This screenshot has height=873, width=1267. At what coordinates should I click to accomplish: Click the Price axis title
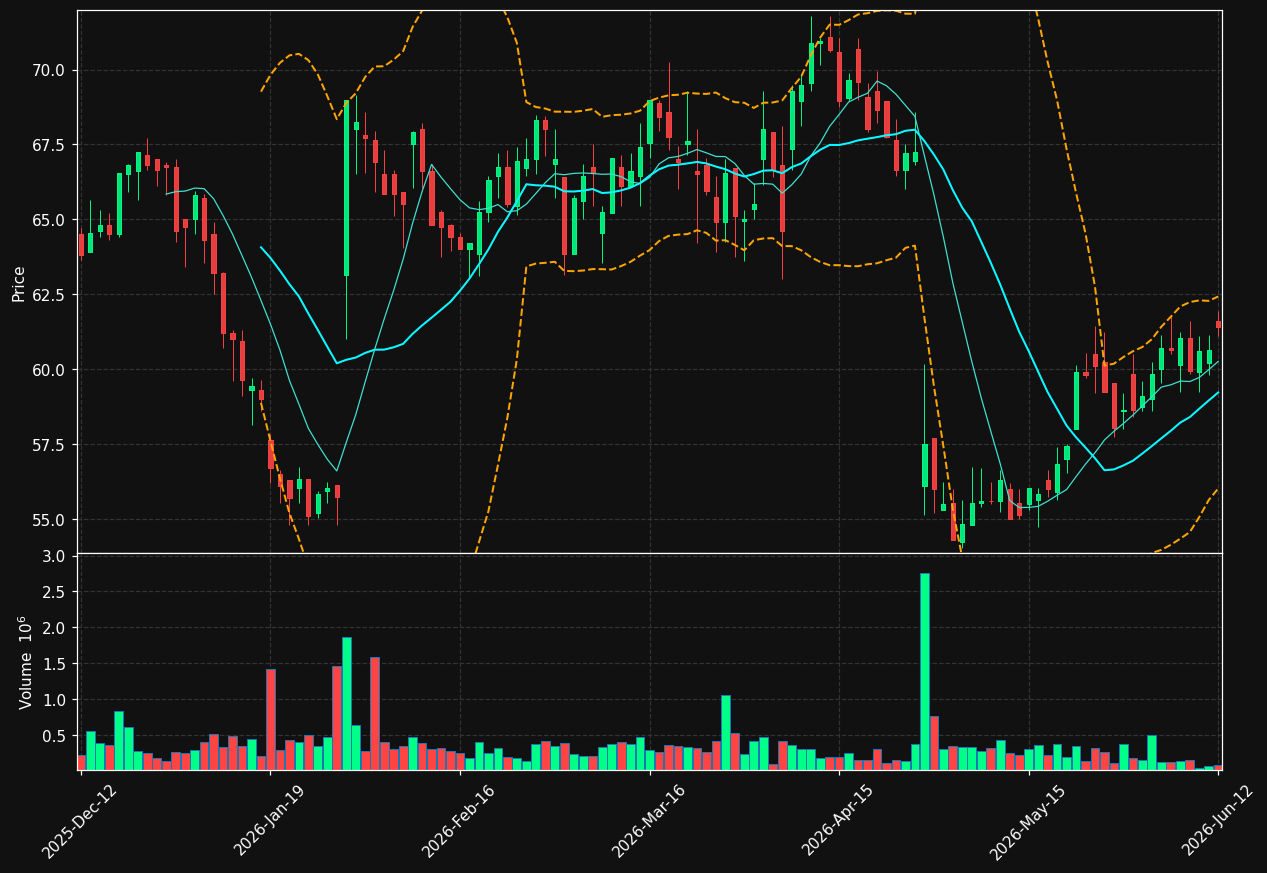pyautogui.click(x=18, y=283)
